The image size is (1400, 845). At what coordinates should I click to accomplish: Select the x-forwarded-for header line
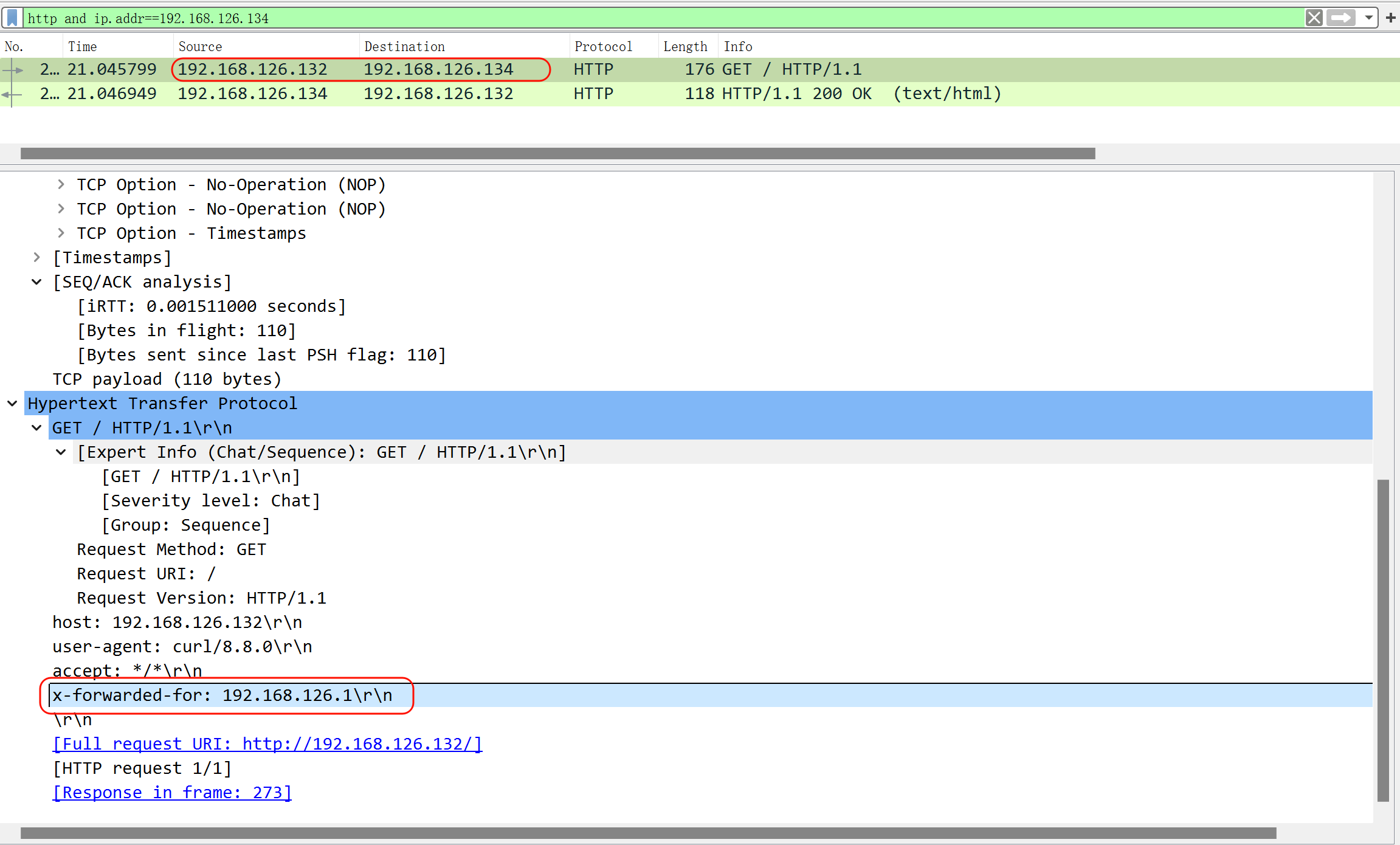tap(222, 695)
